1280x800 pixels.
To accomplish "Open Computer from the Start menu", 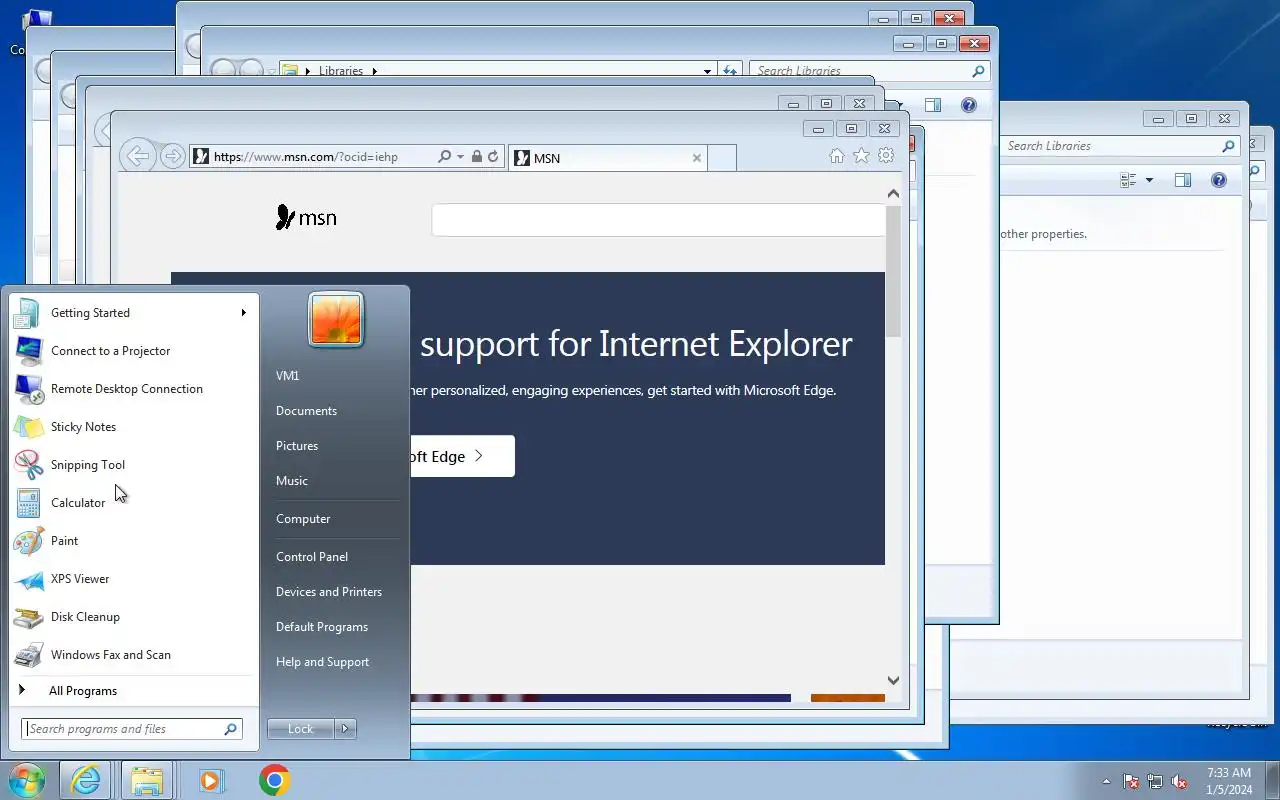I will [x=303, y=519].
